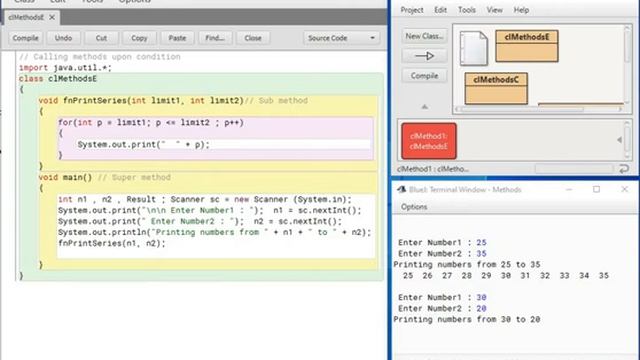Open the Edit menu in BlueJ window
The width and height of the screenshot is (640, 360).
pyautogui.click(x=440, y=10)
